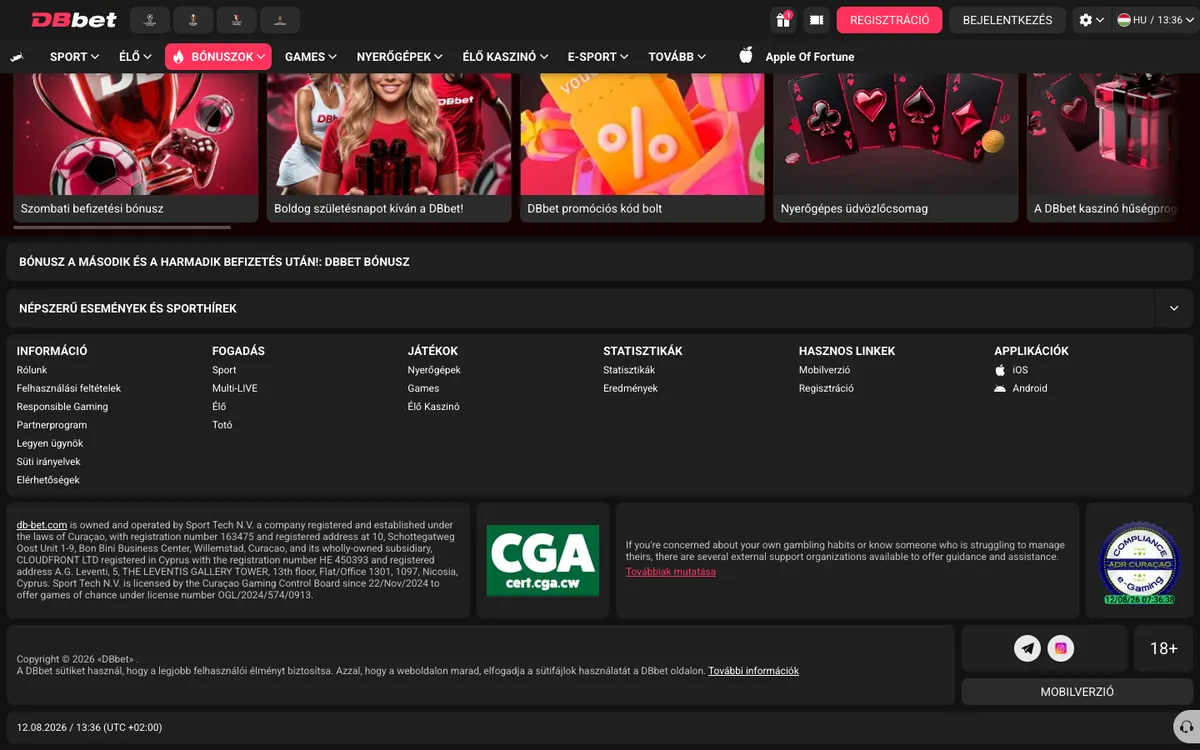Open the fourth tournament shortcut icon
The height and width of the screenshot is (750, 1200).
pyautogui.click(x=279, y=19)
